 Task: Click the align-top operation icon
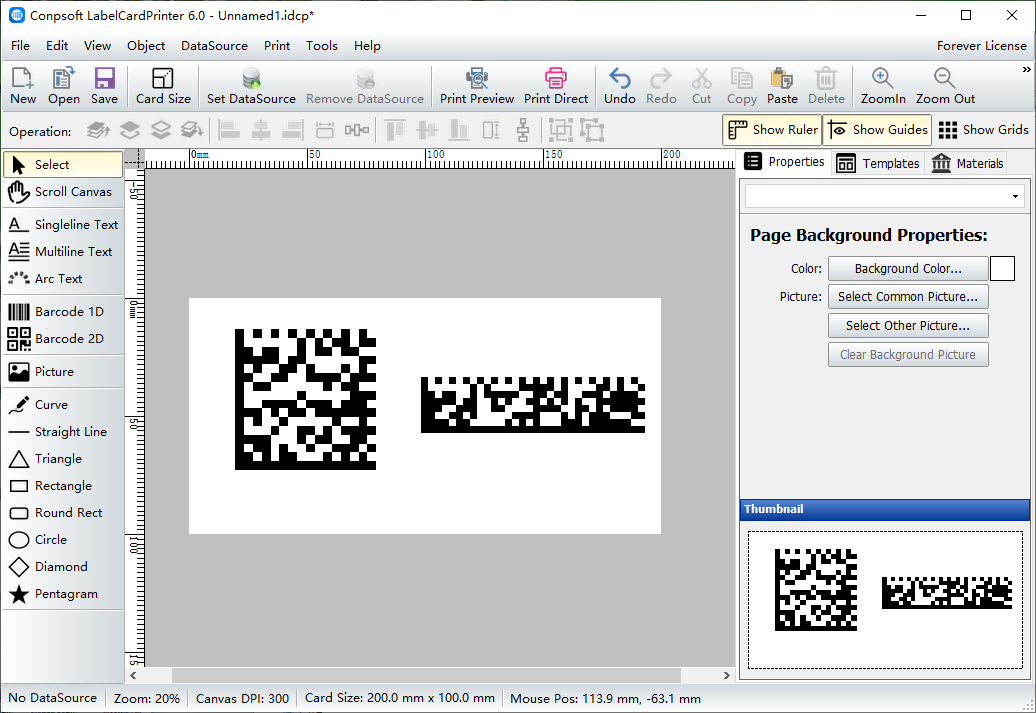click(394, 130)
